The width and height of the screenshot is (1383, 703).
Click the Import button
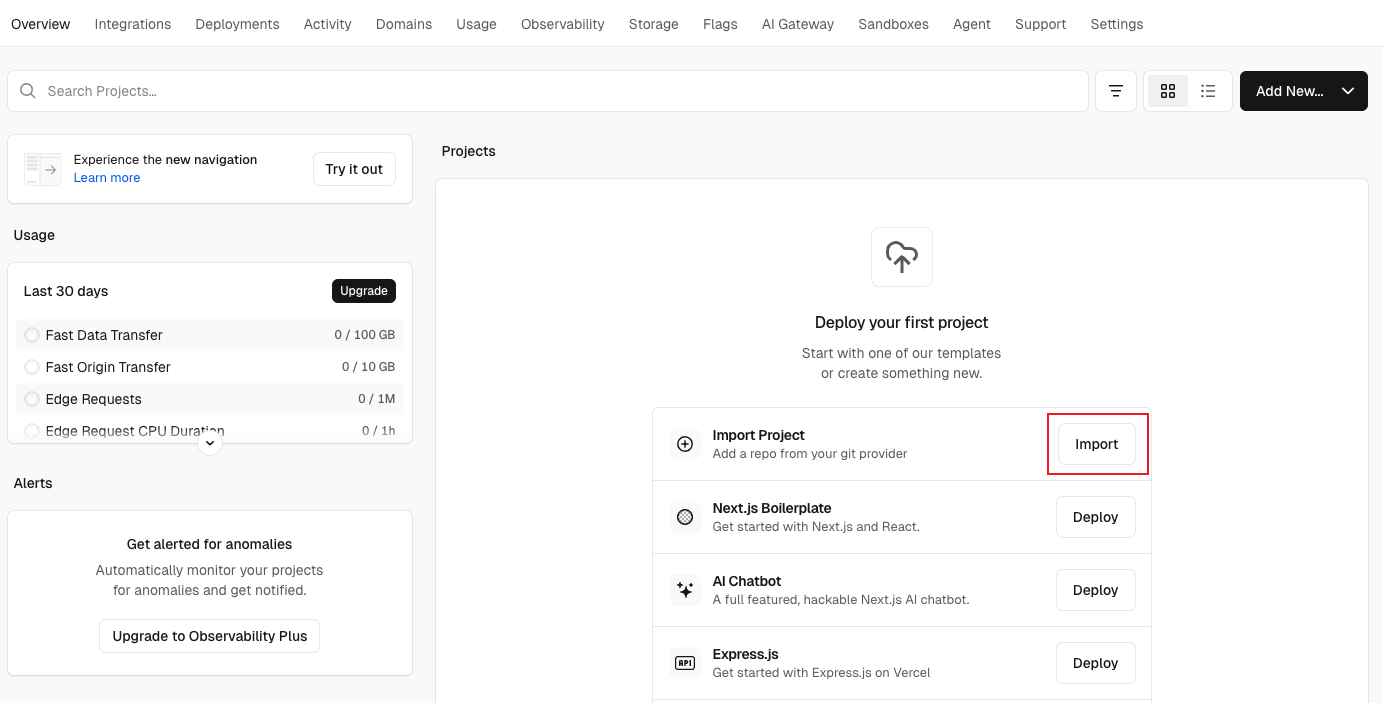[x=1096, y=444]
